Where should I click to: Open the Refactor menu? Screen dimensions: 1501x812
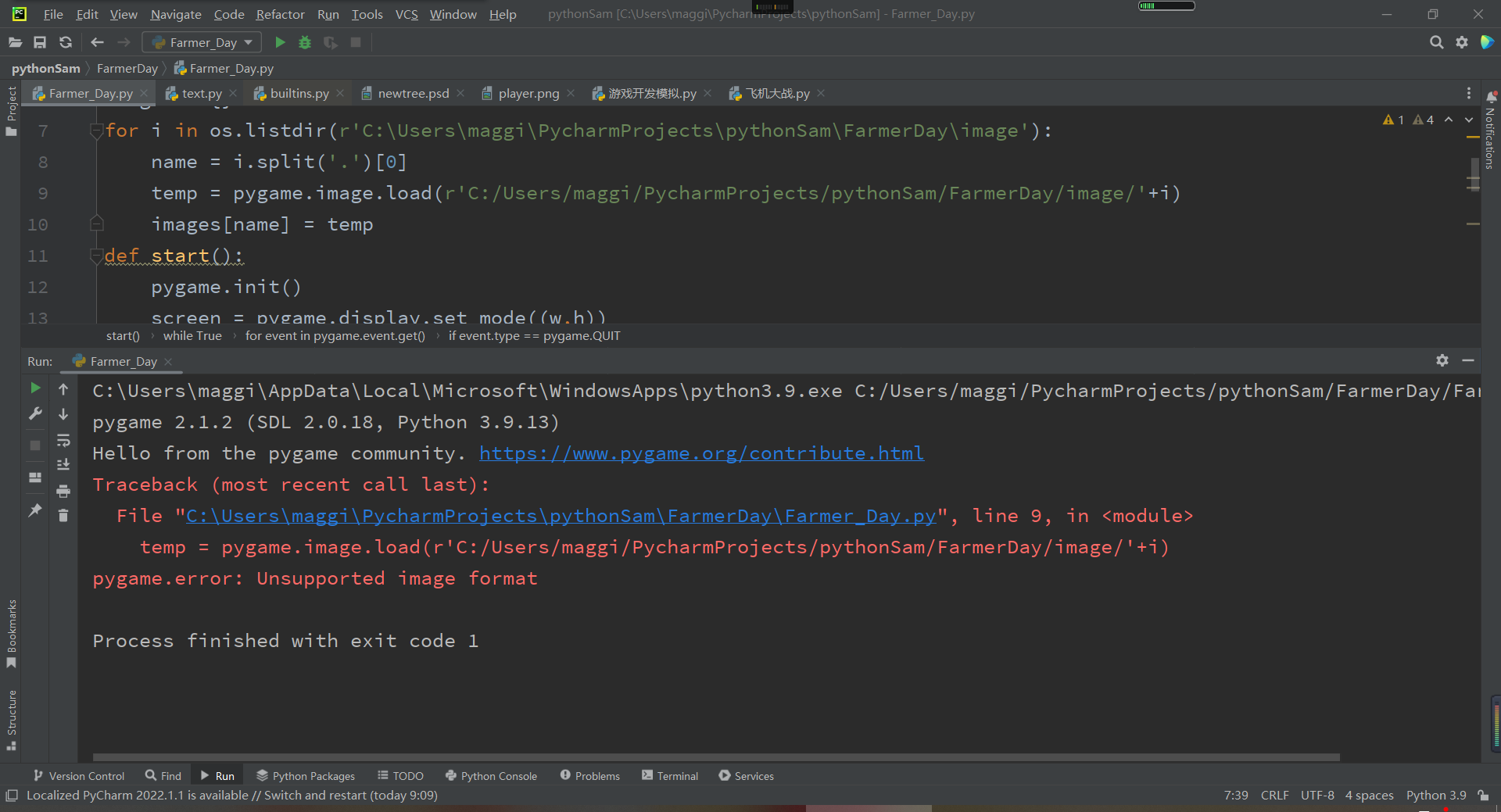(280, 14)
